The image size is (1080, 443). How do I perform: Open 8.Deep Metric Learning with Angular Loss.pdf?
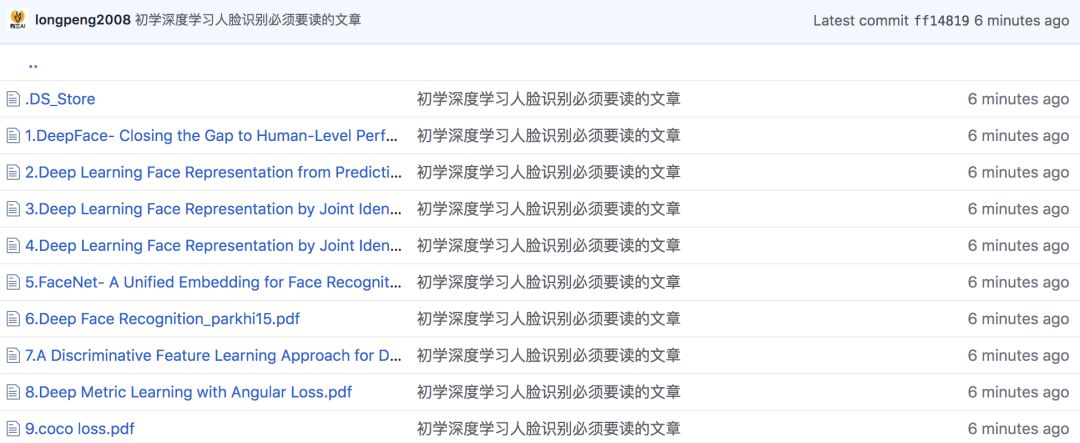[x=189, y=392]
